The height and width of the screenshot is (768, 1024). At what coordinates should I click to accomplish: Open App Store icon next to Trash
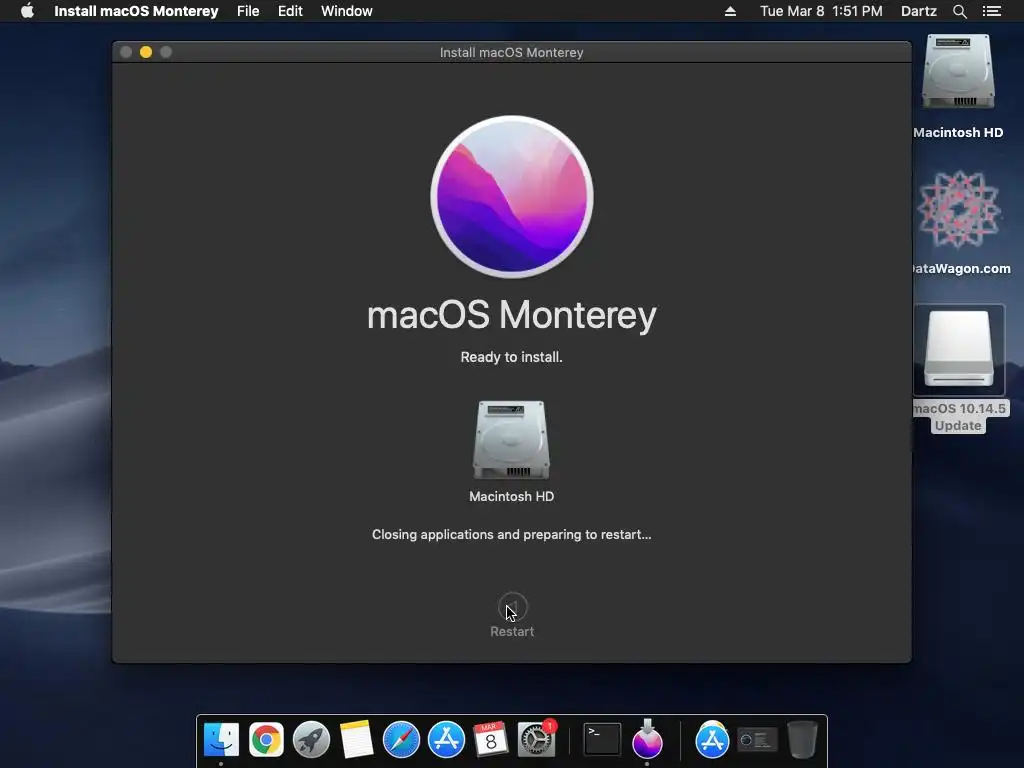point(712,739)
